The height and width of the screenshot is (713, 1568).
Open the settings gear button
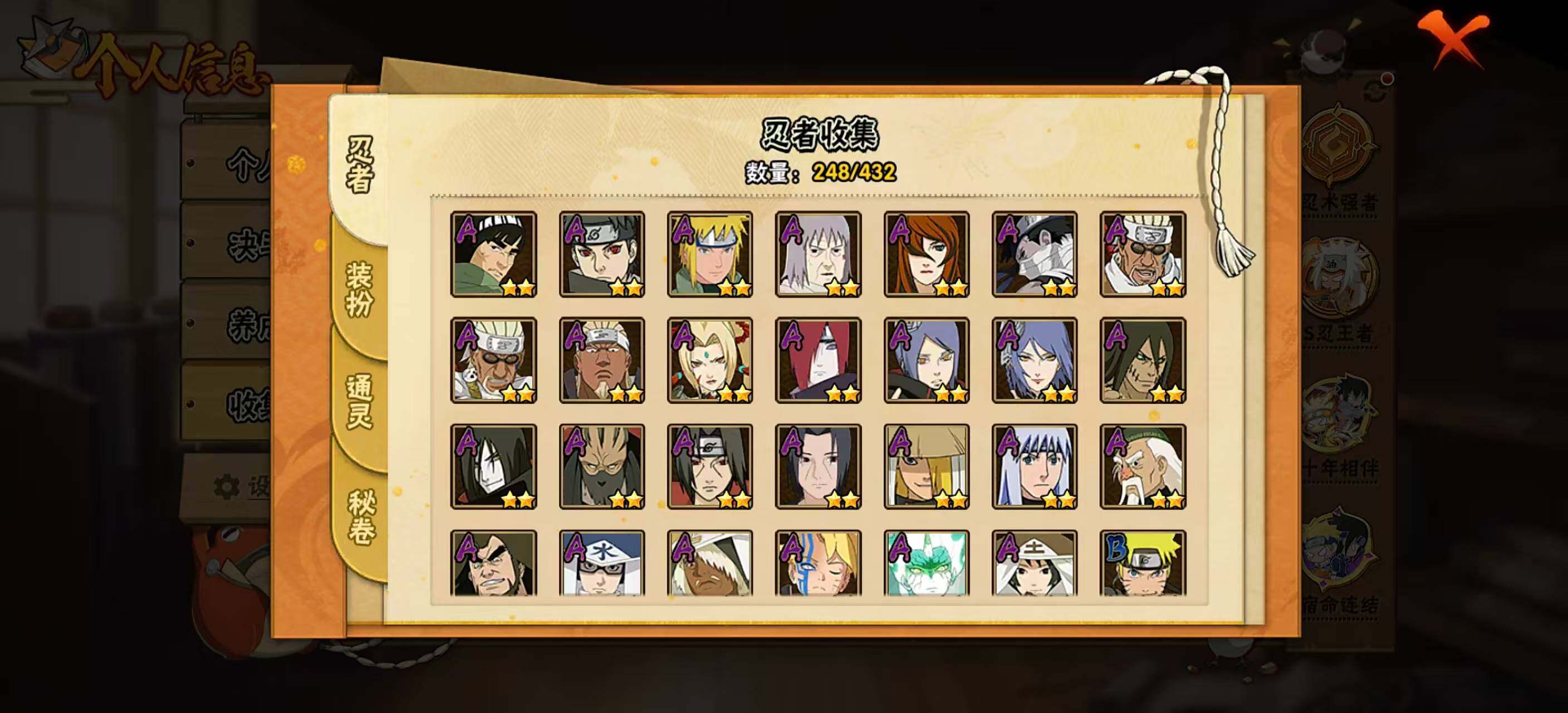pos(228,487)
